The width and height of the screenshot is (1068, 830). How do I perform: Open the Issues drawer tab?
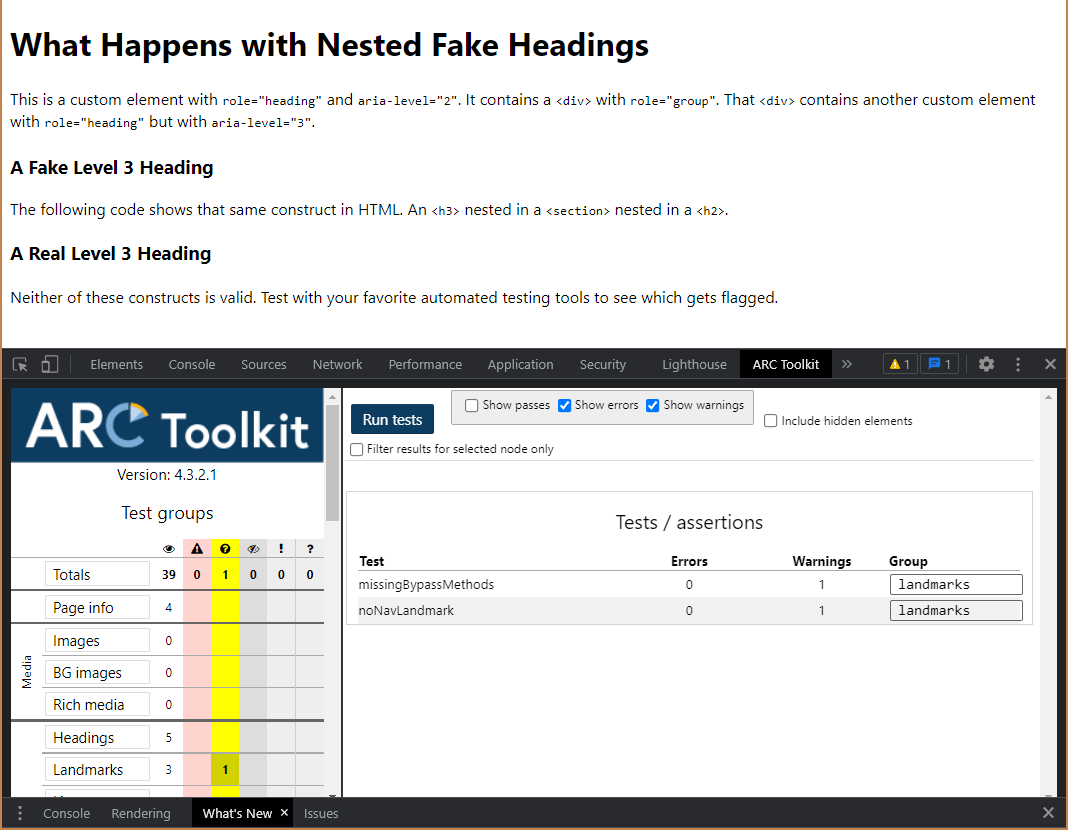point(321,813)
